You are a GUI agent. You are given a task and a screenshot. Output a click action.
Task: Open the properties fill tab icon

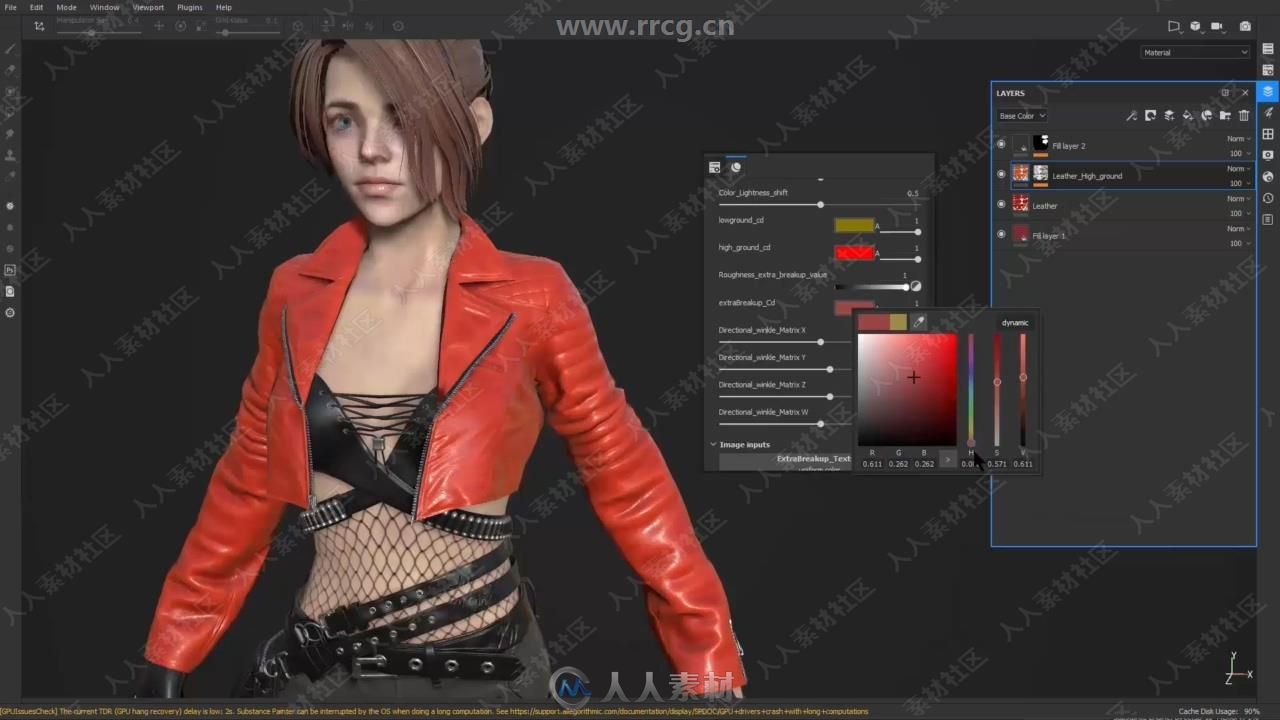(714, 167)
